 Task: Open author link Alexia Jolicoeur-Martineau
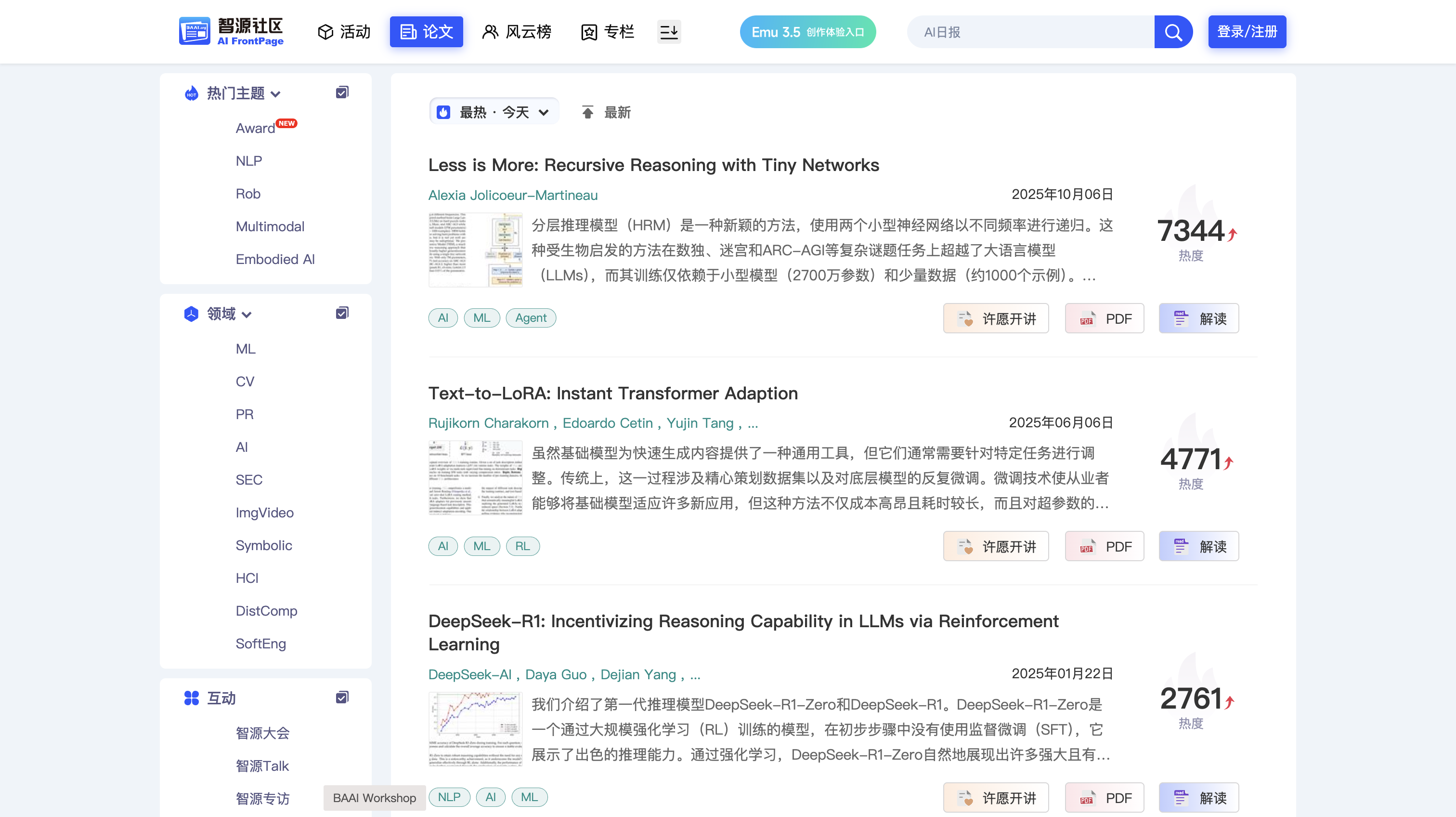[513, 195]
